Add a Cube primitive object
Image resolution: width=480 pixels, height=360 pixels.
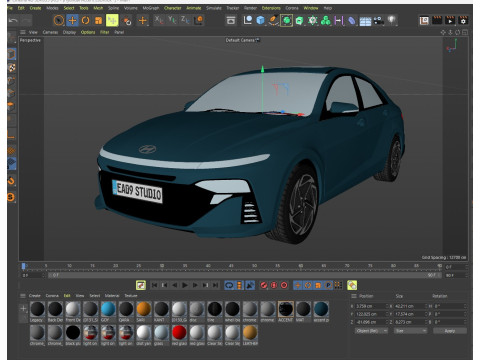click(x=260, y=21)
